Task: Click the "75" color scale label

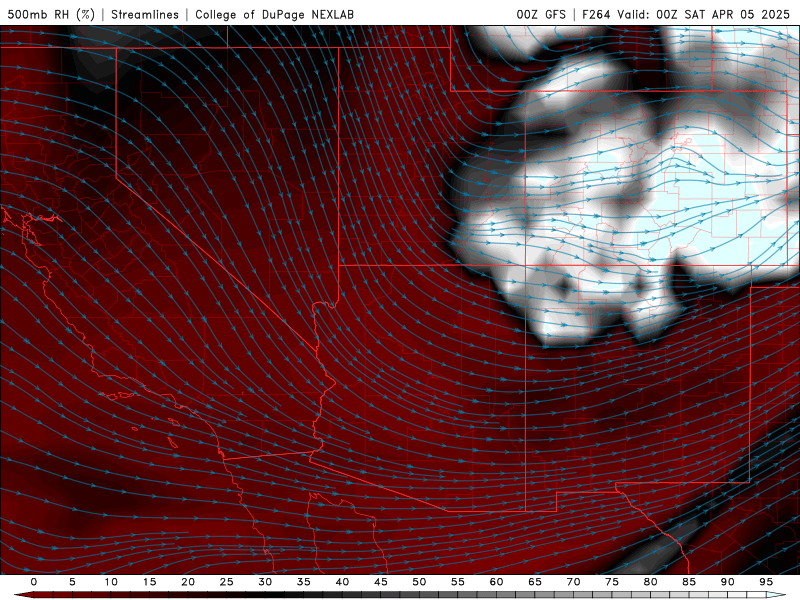Action: 612,582
